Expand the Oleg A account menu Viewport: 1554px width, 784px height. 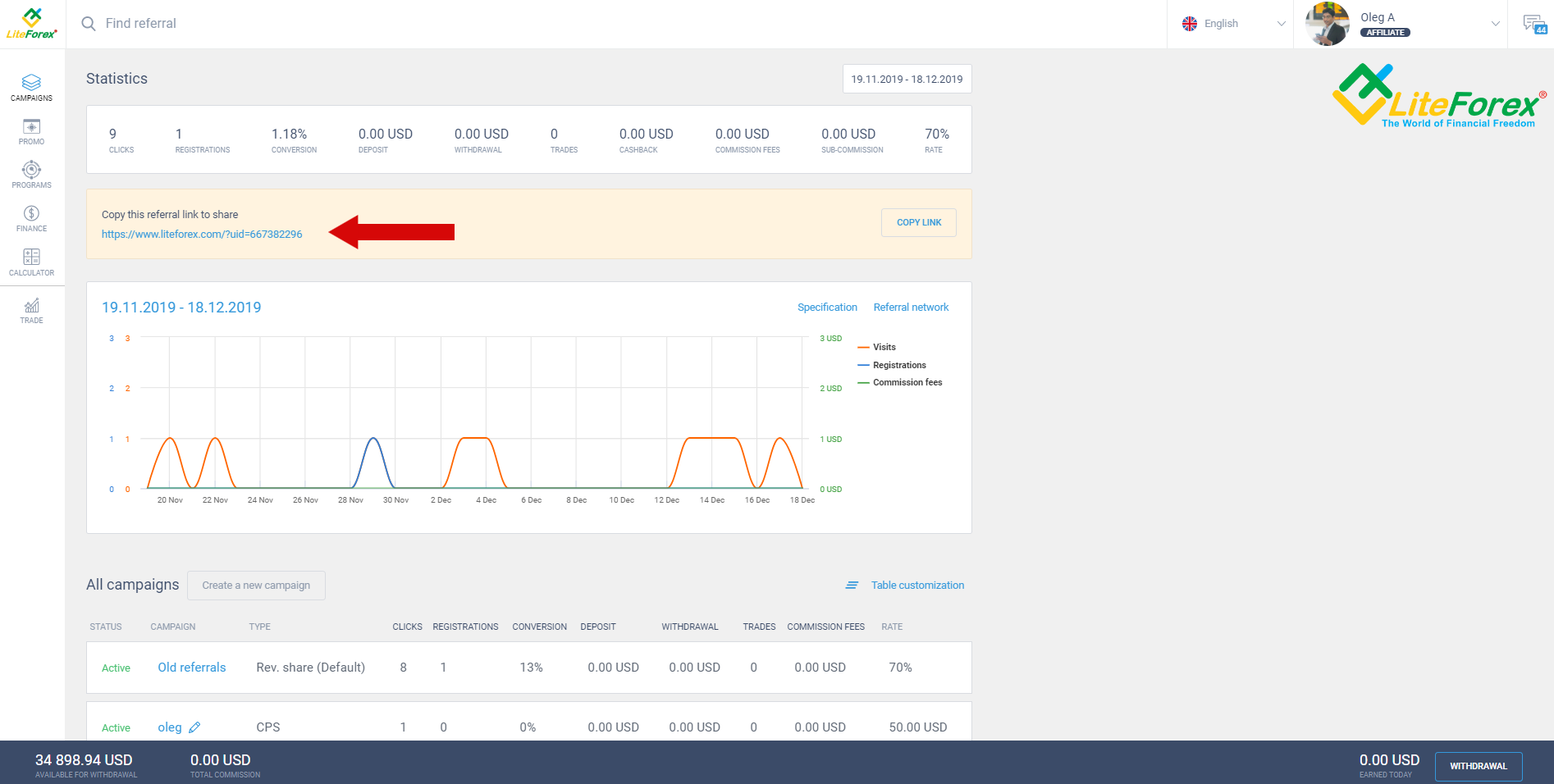coord(1402,24)
